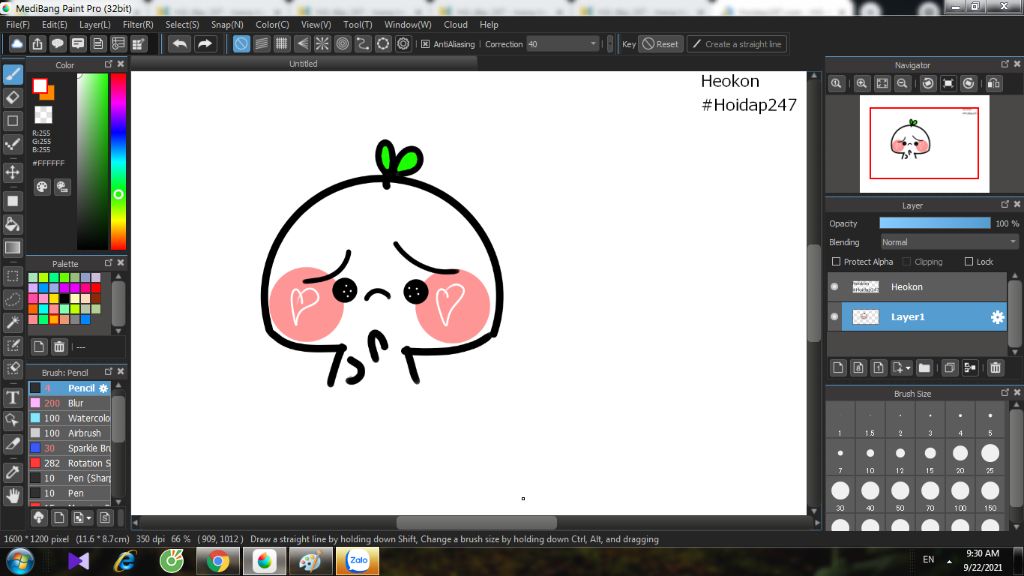Enable the Protect Alpha checkbox
The width and height of the screenshot is (1024, 576).
[836, 261]
